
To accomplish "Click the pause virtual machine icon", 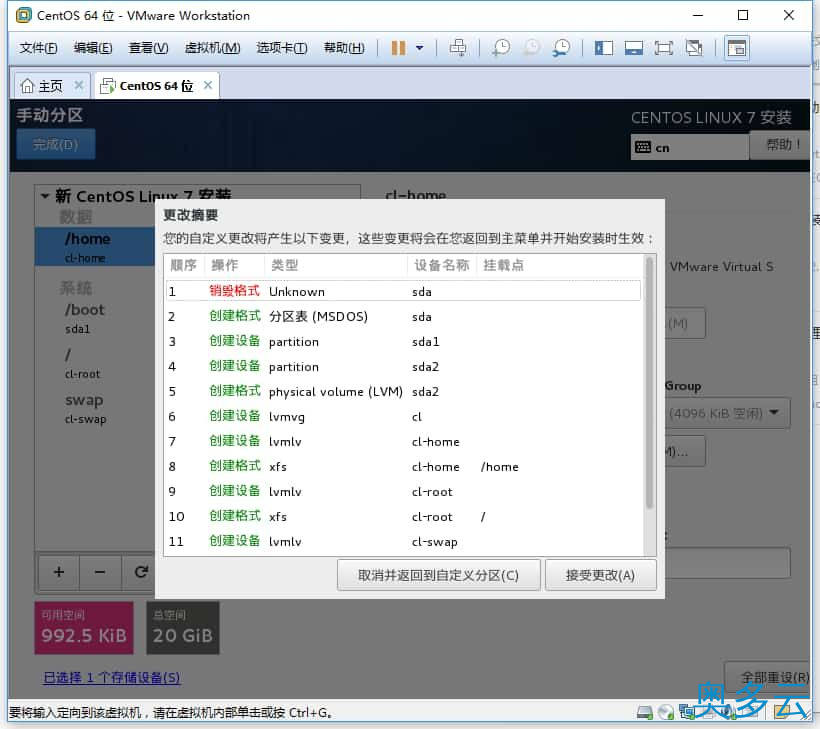I will (x=398, y=48).
